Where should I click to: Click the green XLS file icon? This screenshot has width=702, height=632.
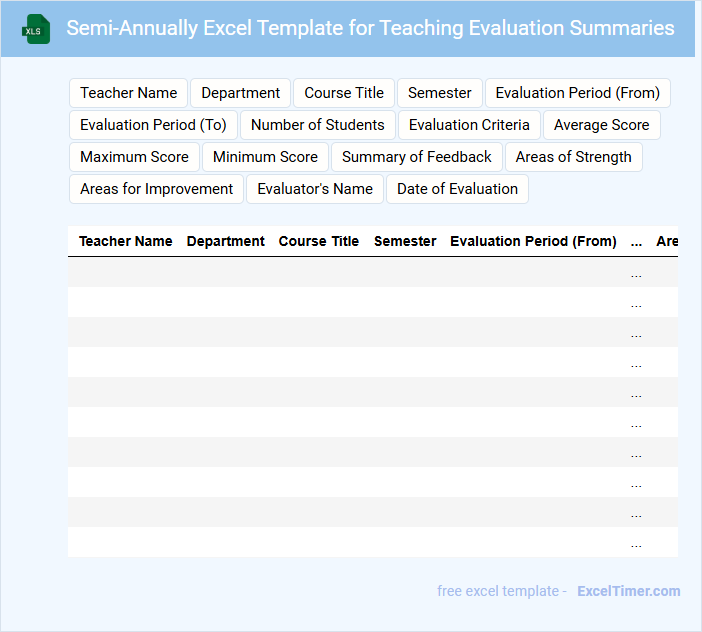(36, 29)
